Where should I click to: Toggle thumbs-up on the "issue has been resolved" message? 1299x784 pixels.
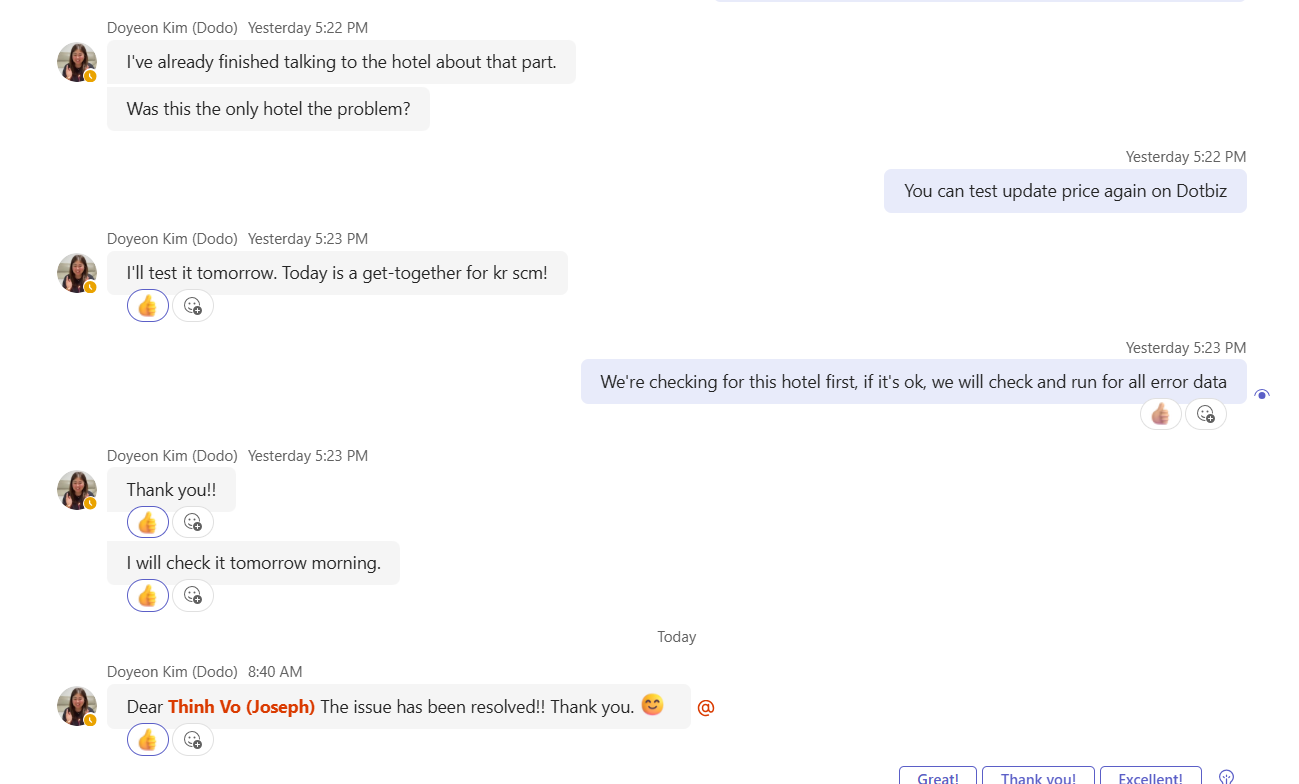[x=148, y=740]
